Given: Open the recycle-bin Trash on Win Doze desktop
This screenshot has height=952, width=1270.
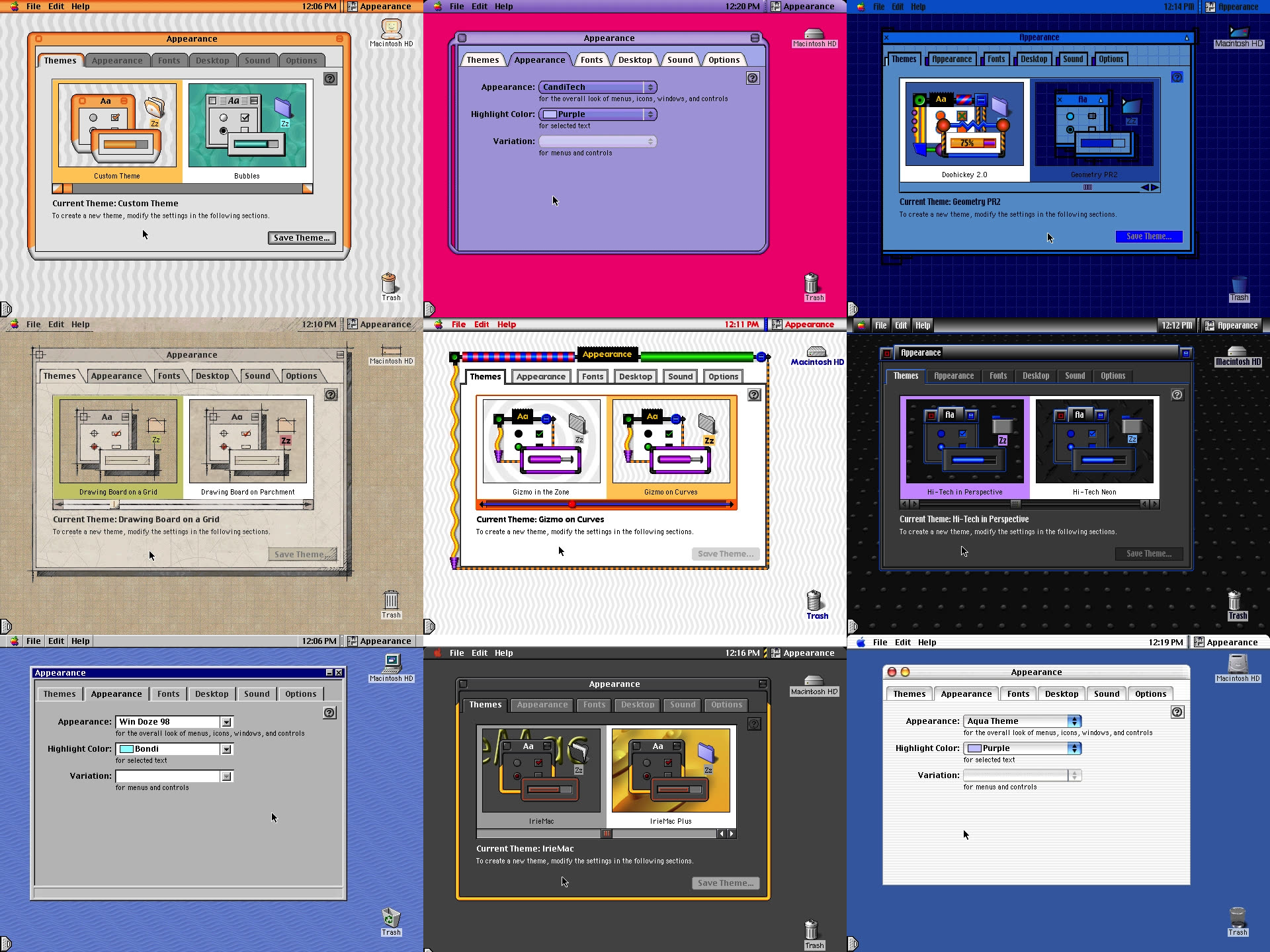Looking at the screenshot, I should coord(391,918).
